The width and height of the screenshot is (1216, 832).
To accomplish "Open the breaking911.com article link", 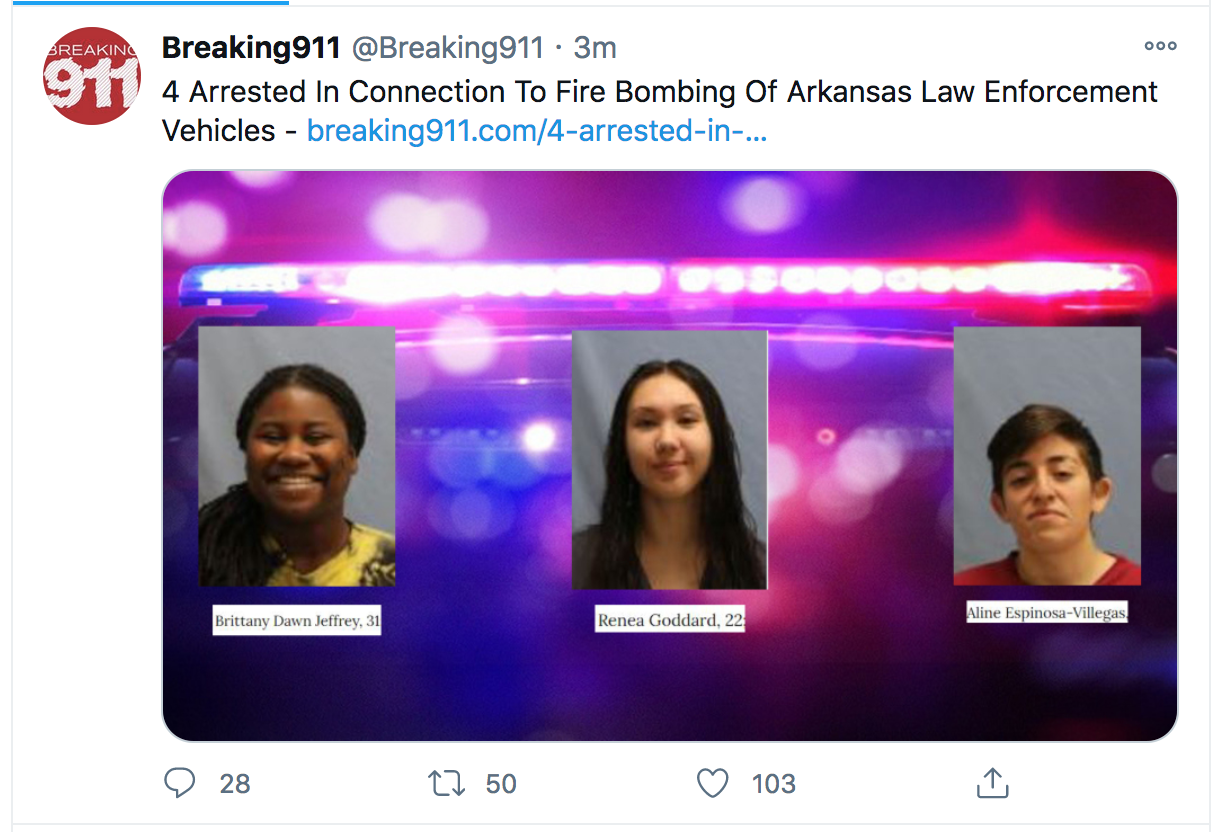I will click(x=537, y=130).
